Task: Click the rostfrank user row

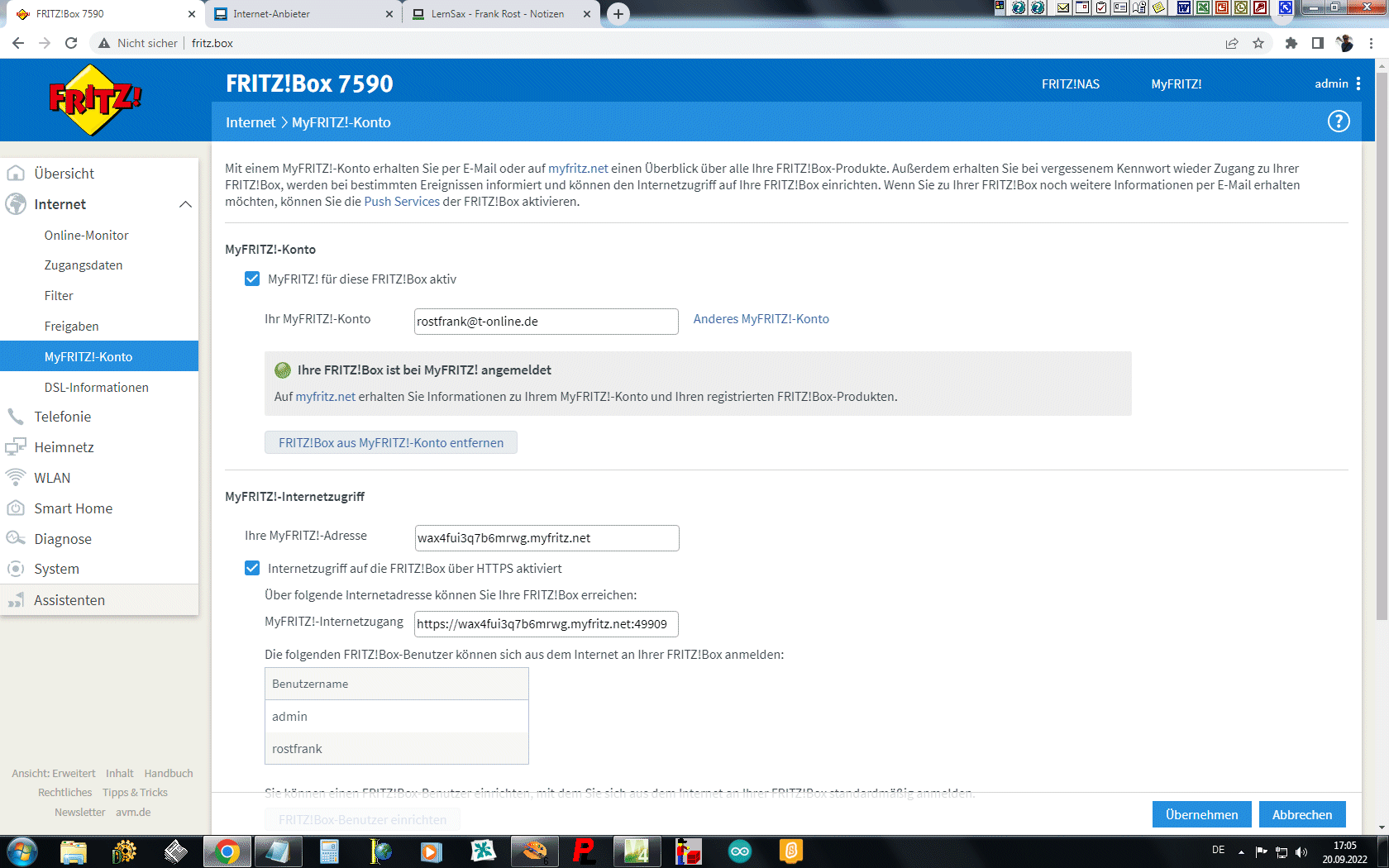Action: click(x=397, y=749)
